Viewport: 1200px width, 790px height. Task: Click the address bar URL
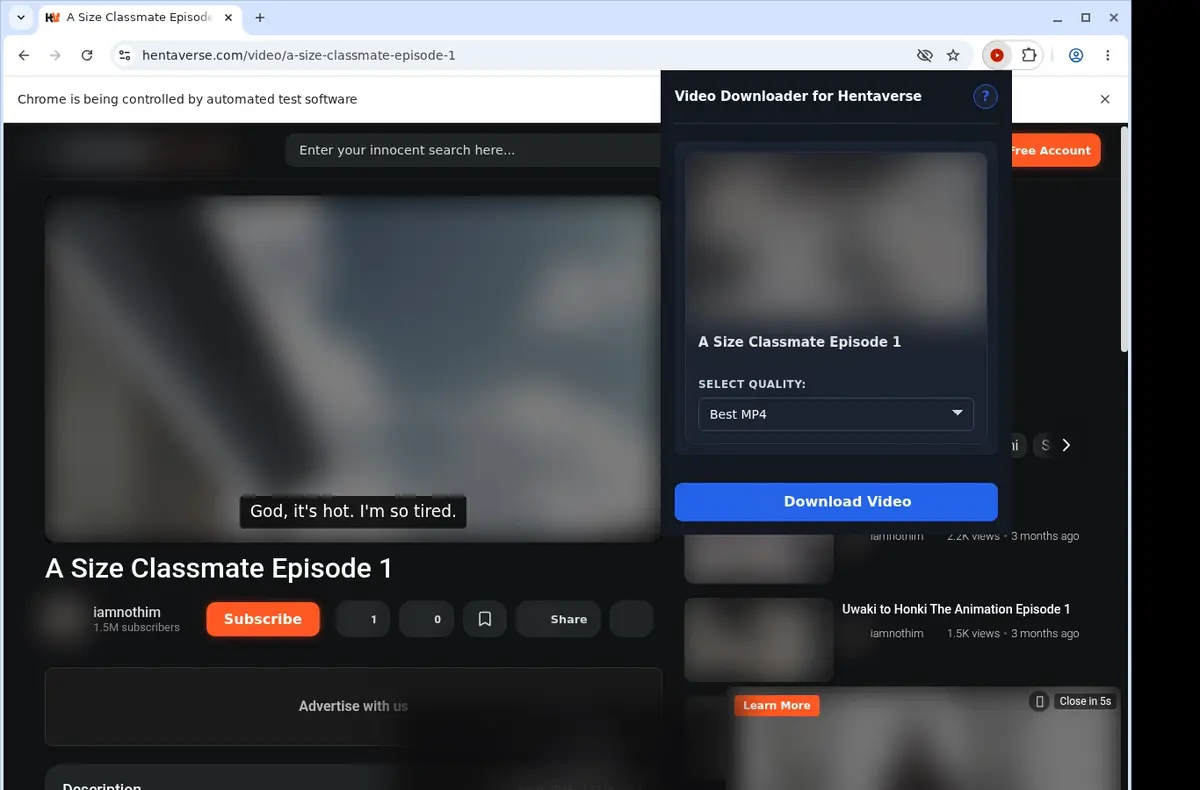[299, 56]
